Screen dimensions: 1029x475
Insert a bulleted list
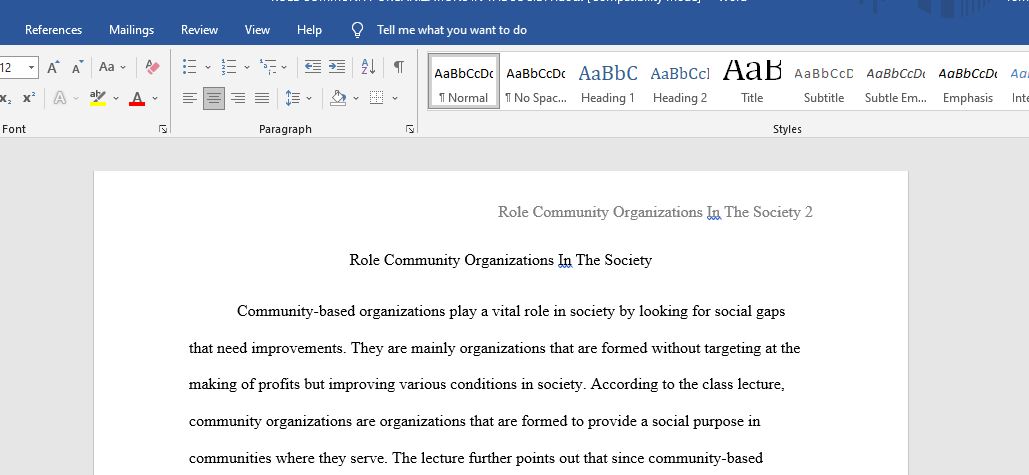(190, 67)
